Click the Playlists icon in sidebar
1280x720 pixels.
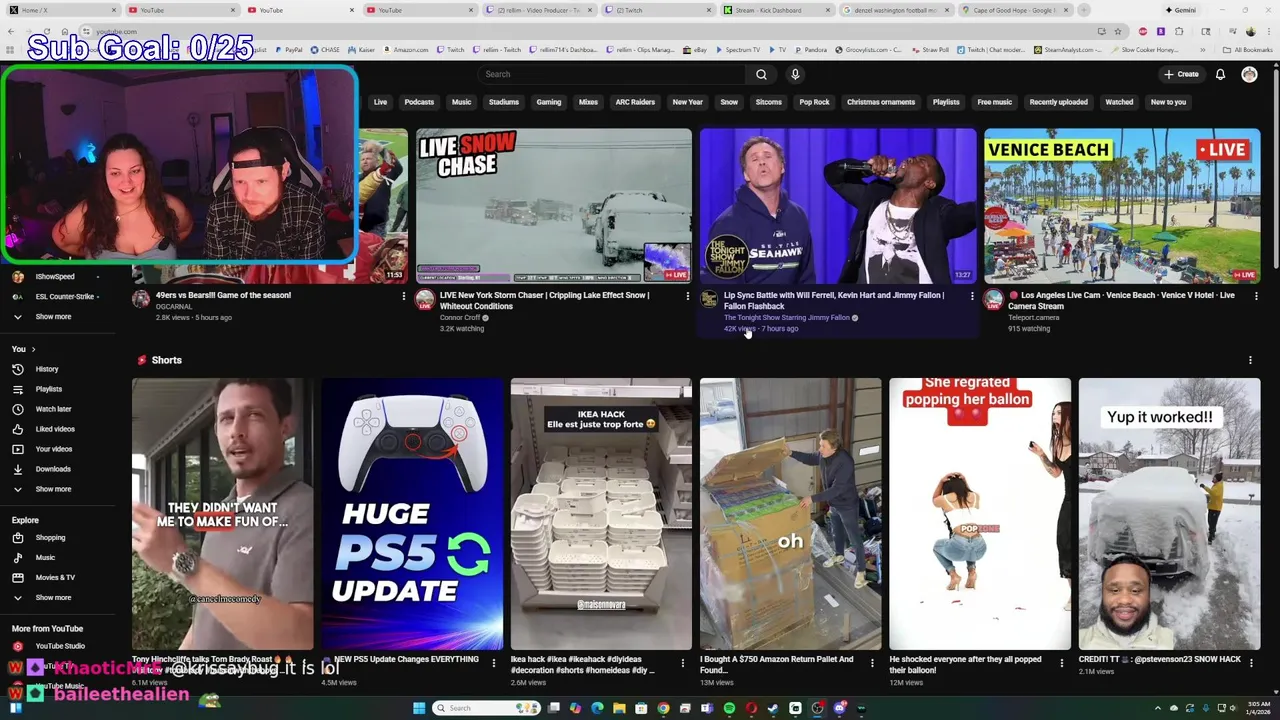[x=17, y=389]
